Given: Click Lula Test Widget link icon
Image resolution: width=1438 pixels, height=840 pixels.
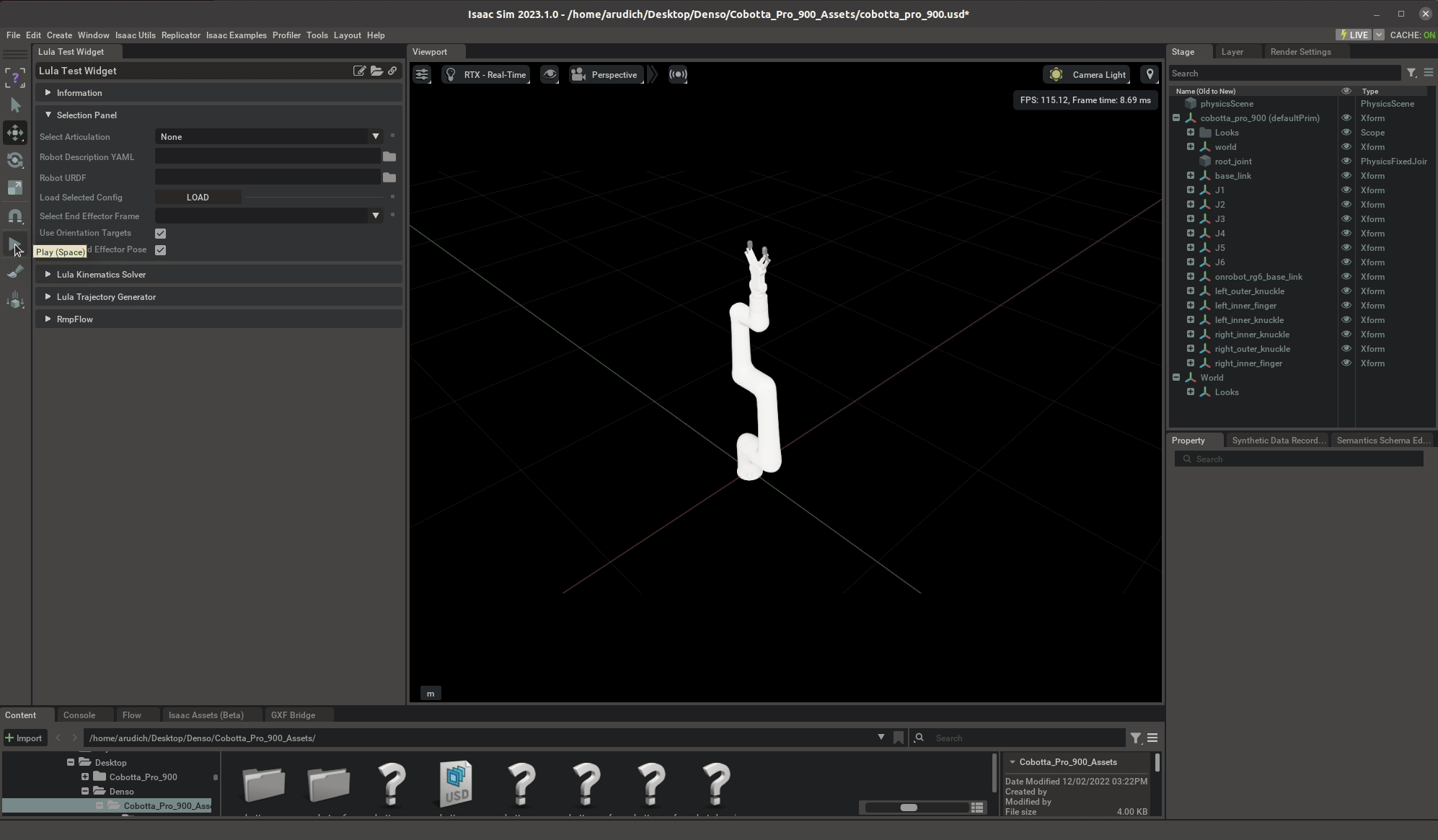Looking at the screenshot, I should click(x=392, y=71).
